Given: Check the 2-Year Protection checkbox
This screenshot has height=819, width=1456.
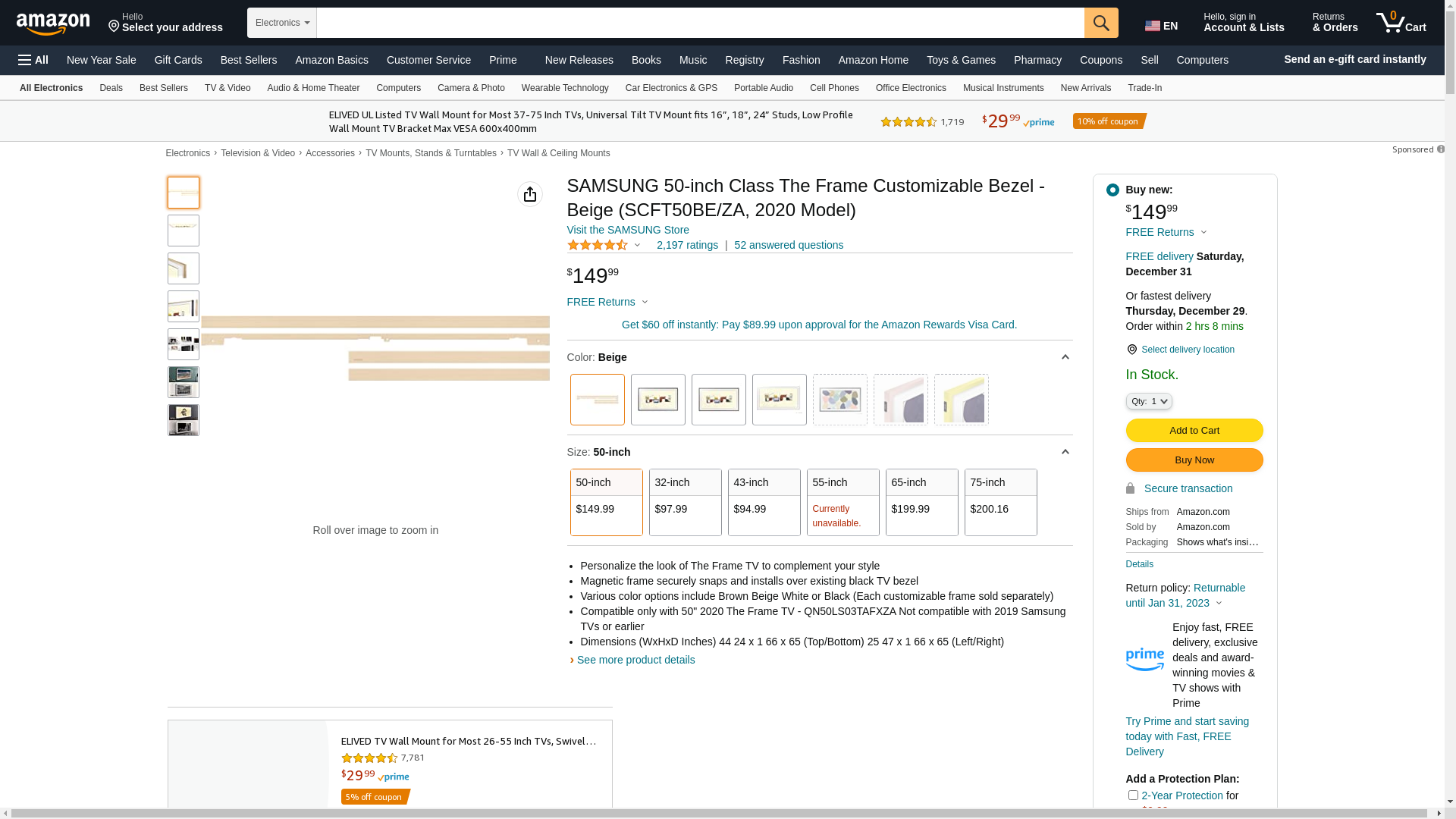Looking at the screenshot, I should pos(1133,795).
